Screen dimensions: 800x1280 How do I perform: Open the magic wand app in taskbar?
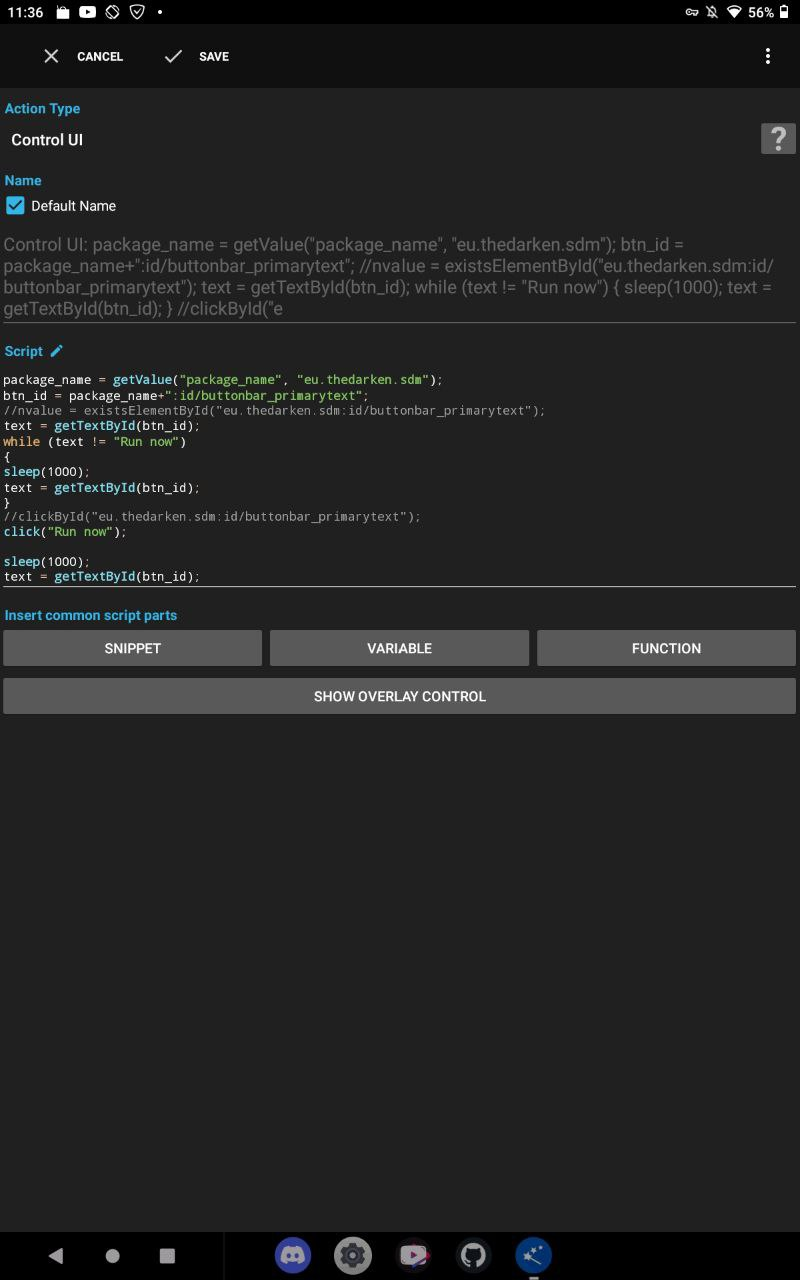533,1255
